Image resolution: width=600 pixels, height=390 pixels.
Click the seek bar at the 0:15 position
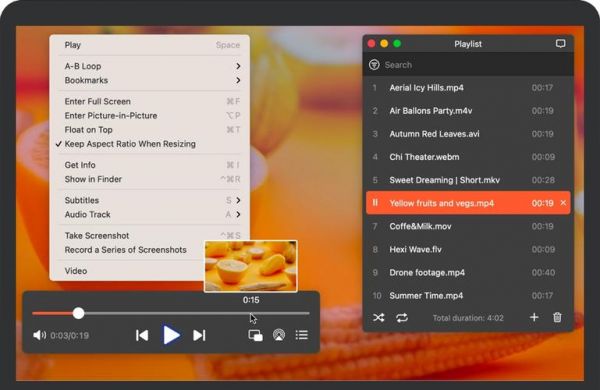tap(251, 313)
